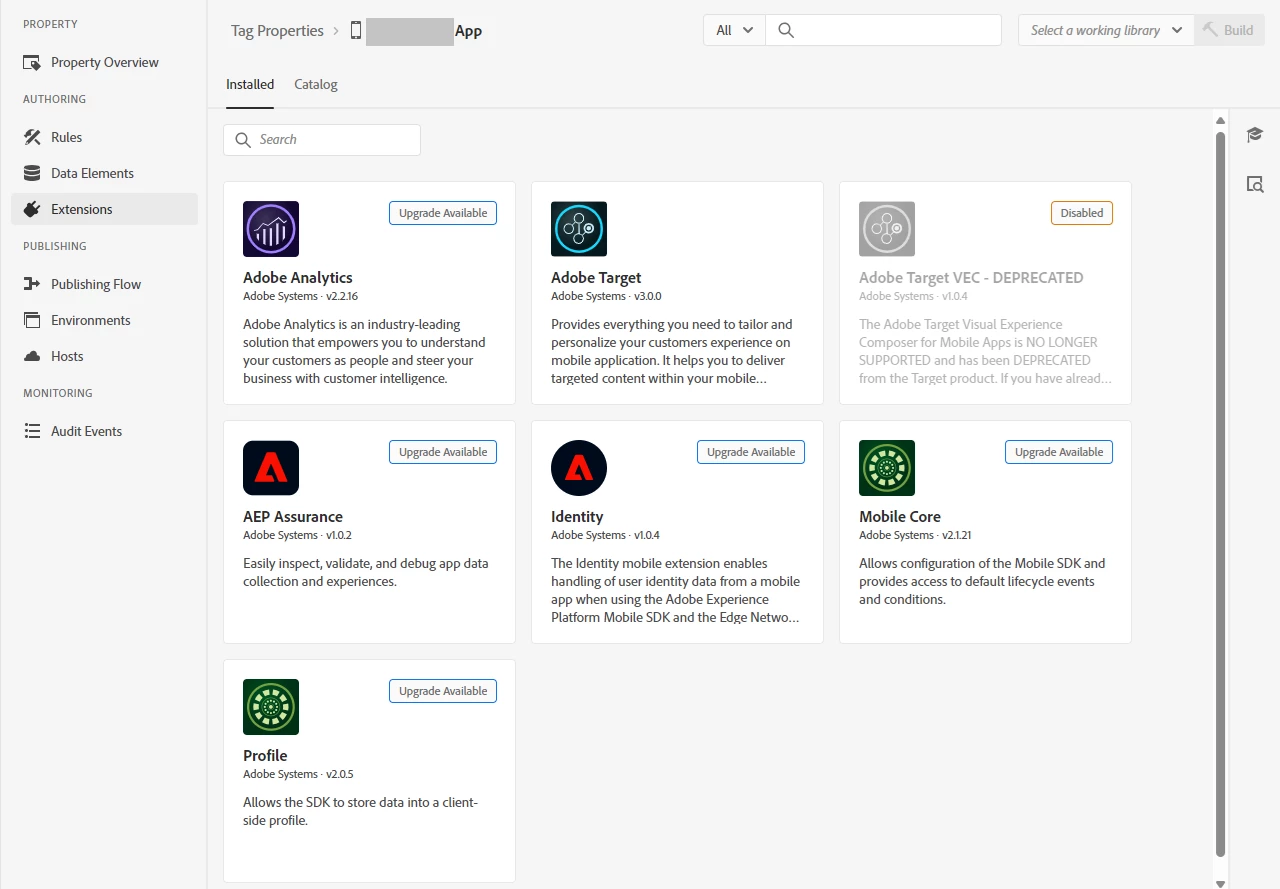
Task: Click the Build button
Action: click(x=1229, y=30)
